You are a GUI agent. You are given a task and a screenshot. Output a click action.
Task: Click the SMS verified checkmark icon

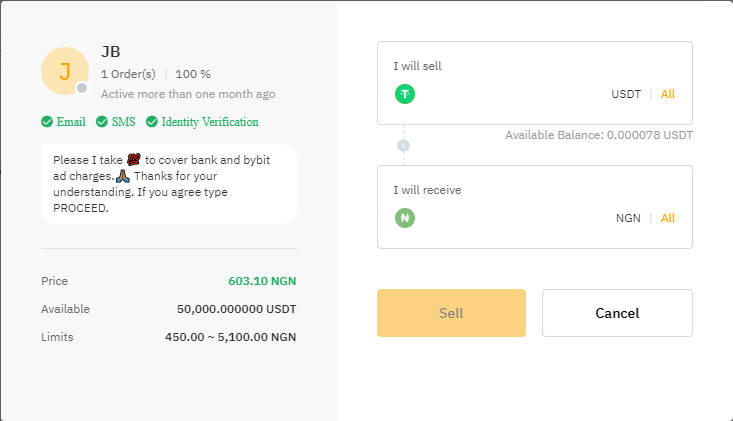(x=102, y=122)
